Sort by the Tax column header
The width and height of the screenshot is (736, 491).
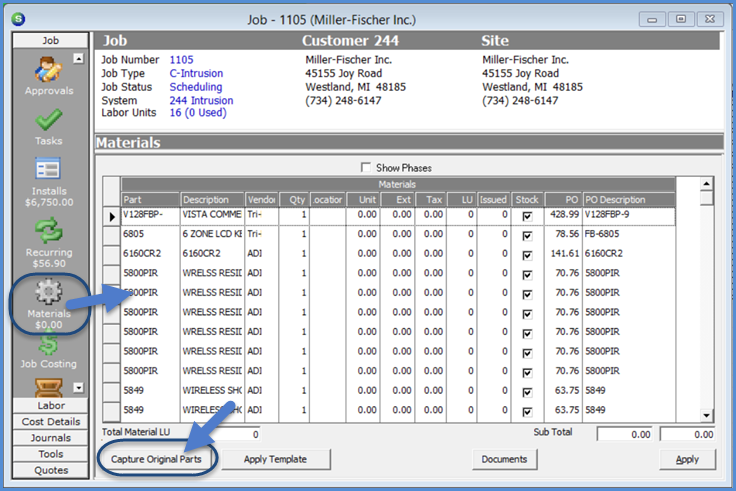tap(429, 199)
